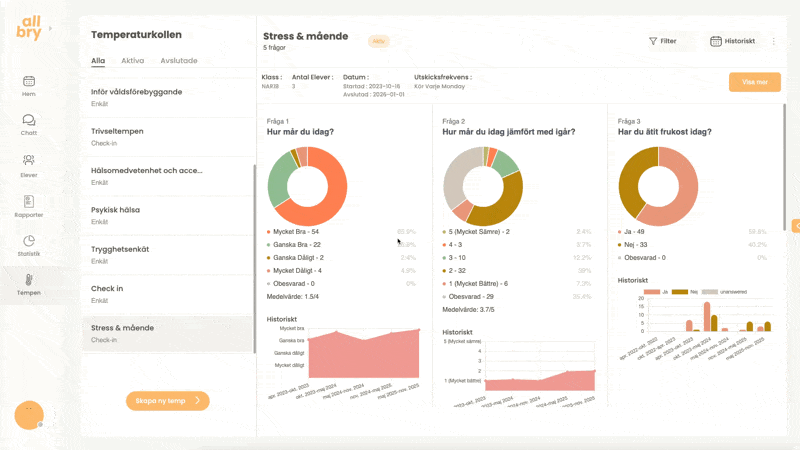Open the three-dot more options menu
The width and height of the screenshot is (800, 450).
[x=773, y=41]
